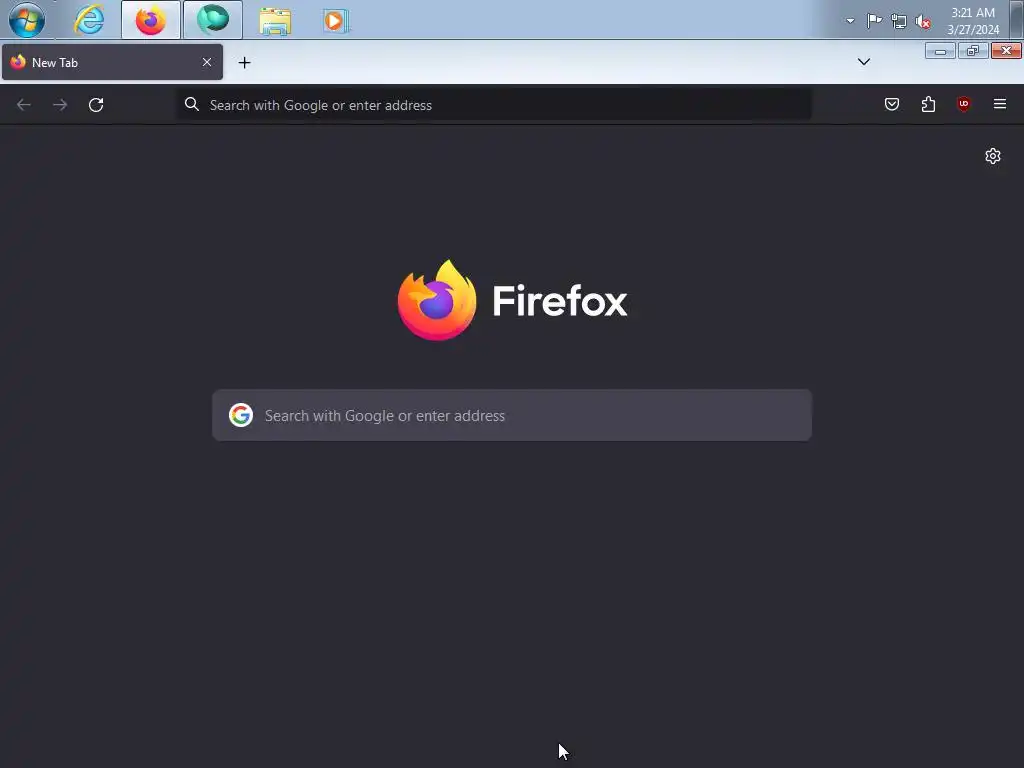Restore down the Firefox window
This screenshot has height=768, width=1024.
point(973,51)
